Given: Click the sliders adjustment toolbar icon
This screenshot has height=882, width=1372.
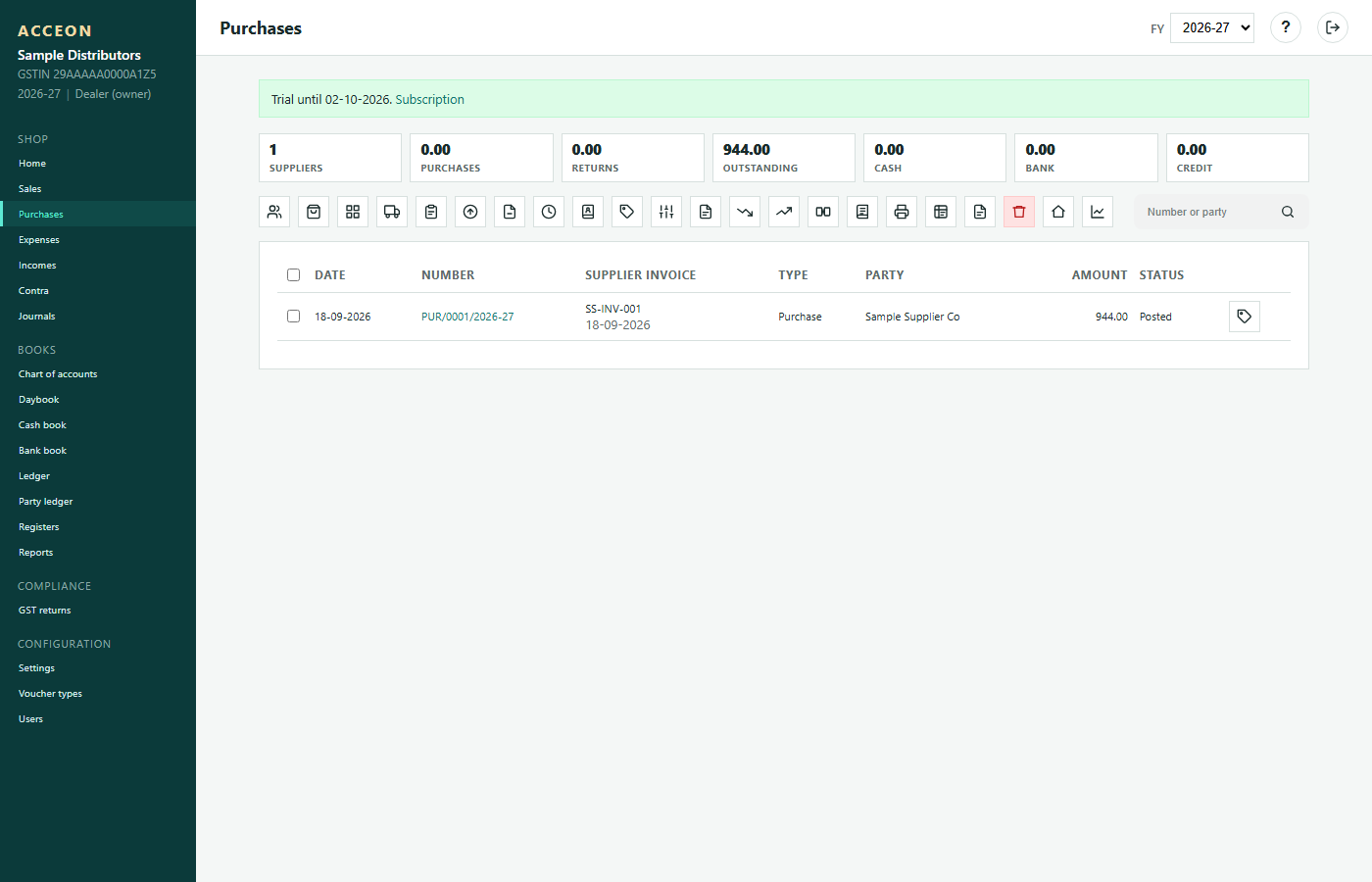Looking at the screenshot, I should (666, 212).
